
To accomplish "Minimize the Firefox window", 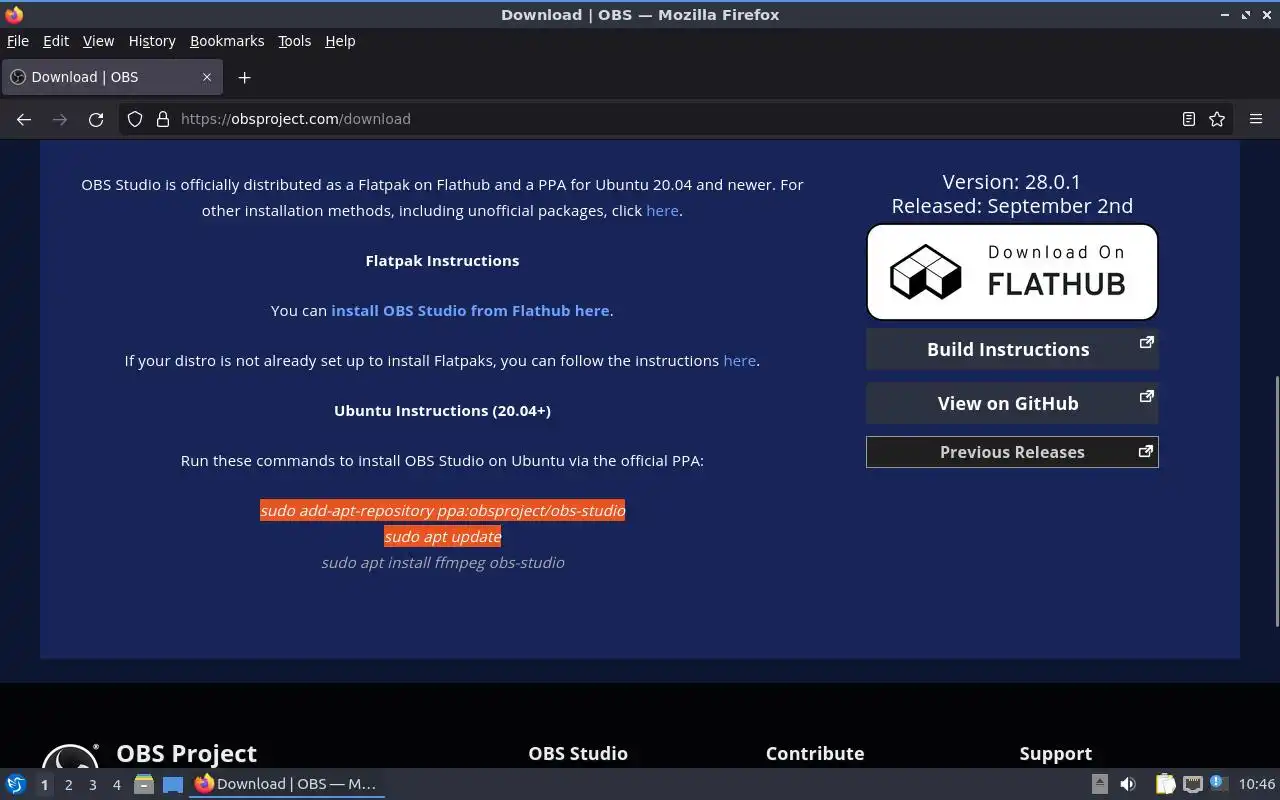I will click(x=1225, y=15).
